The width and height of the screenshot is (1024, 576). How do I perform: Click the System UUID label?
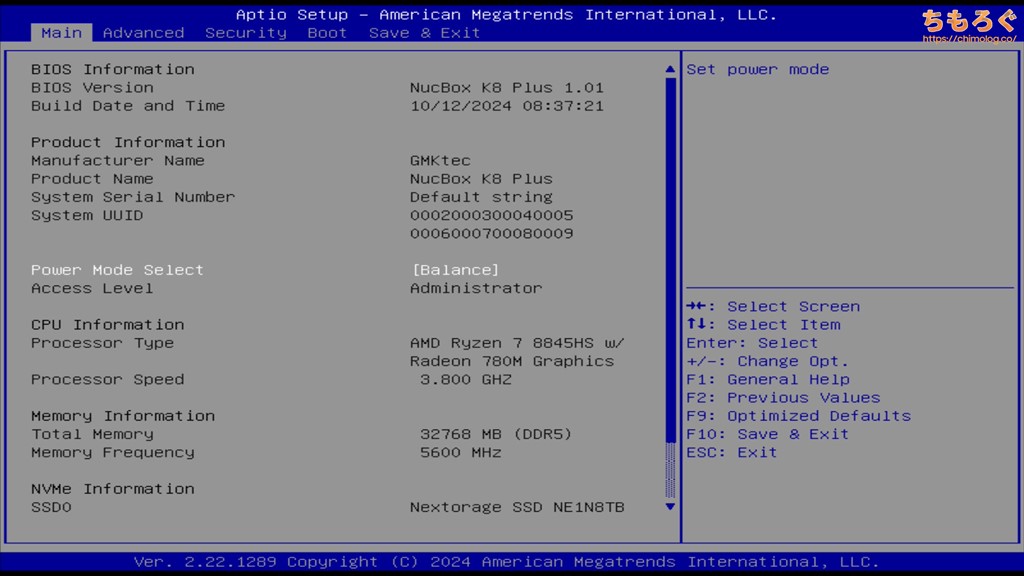87,216
